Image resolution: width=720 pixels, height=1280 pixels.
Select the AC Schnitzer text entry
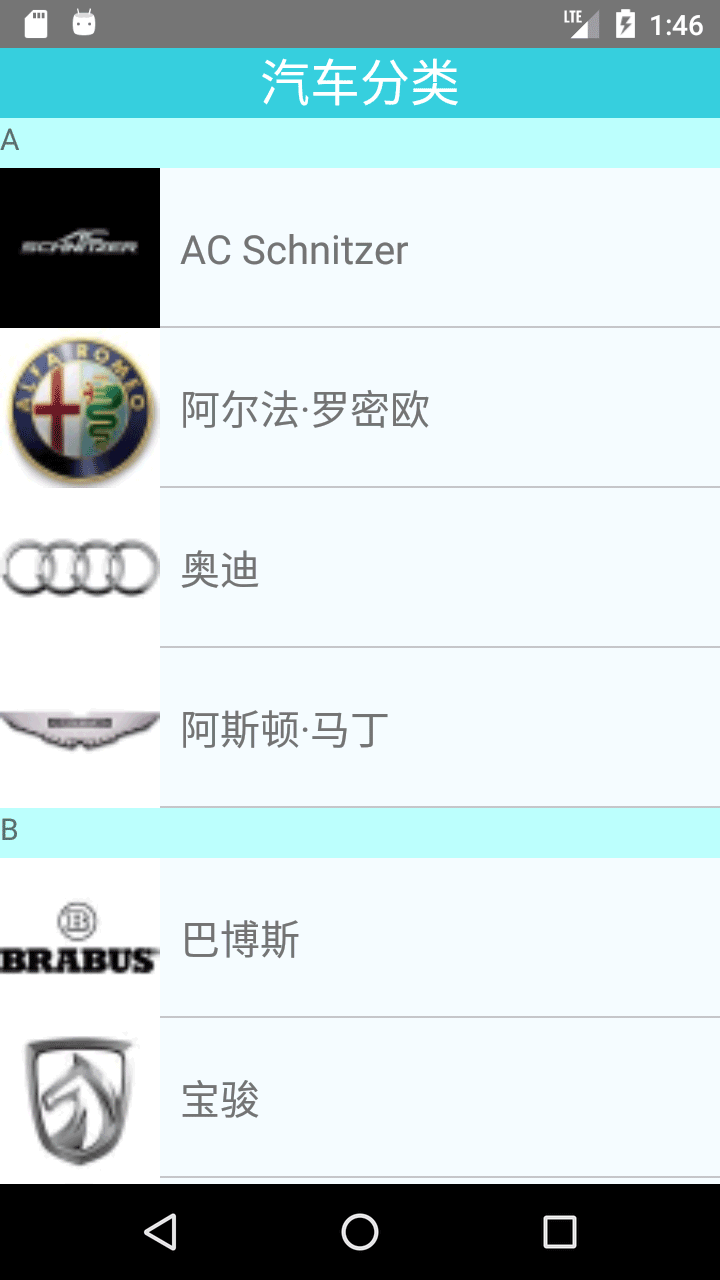(x=294, y=250)
